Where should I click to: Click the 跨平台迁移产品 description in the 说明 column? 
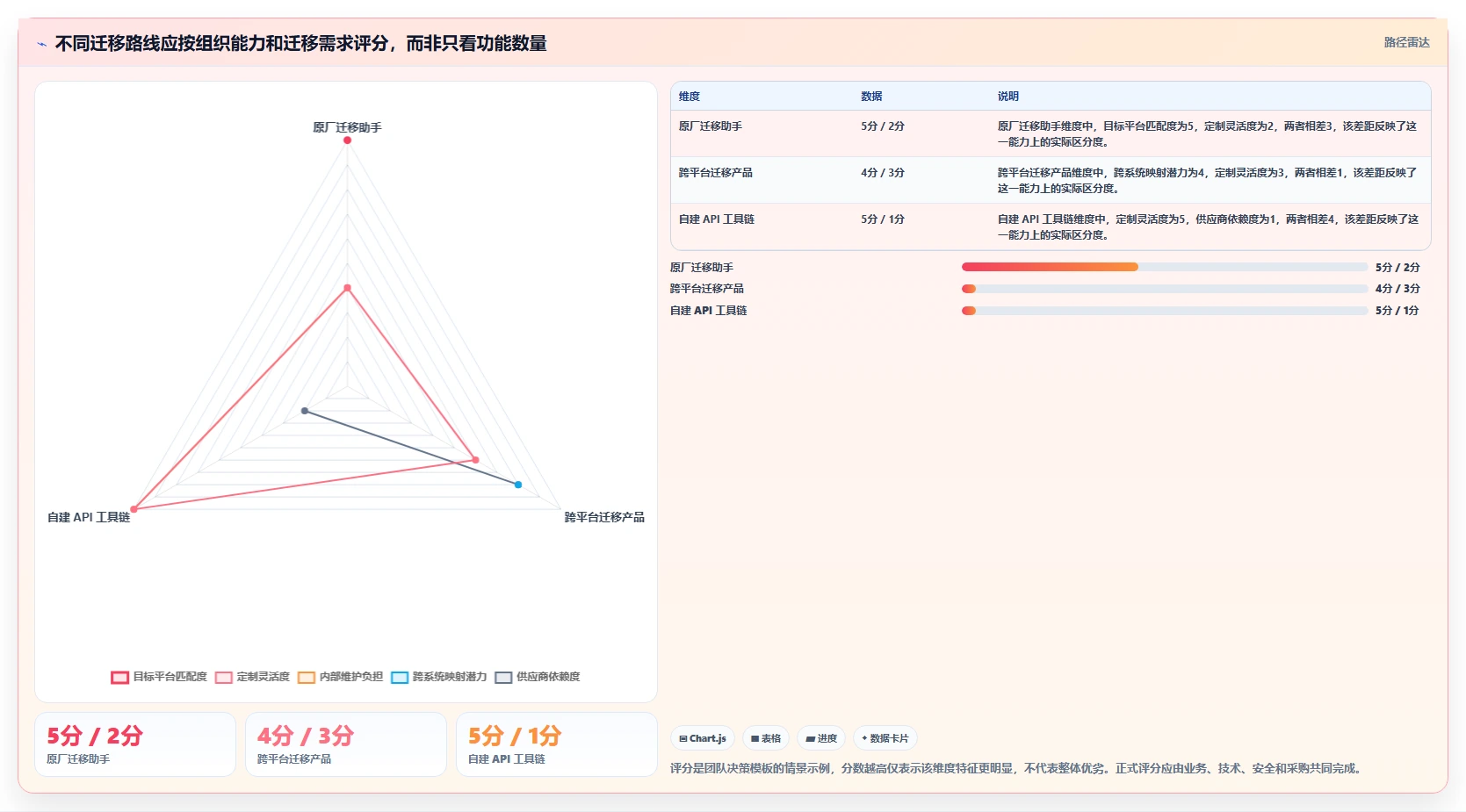pyautogui.click(x=1208, y=181)
